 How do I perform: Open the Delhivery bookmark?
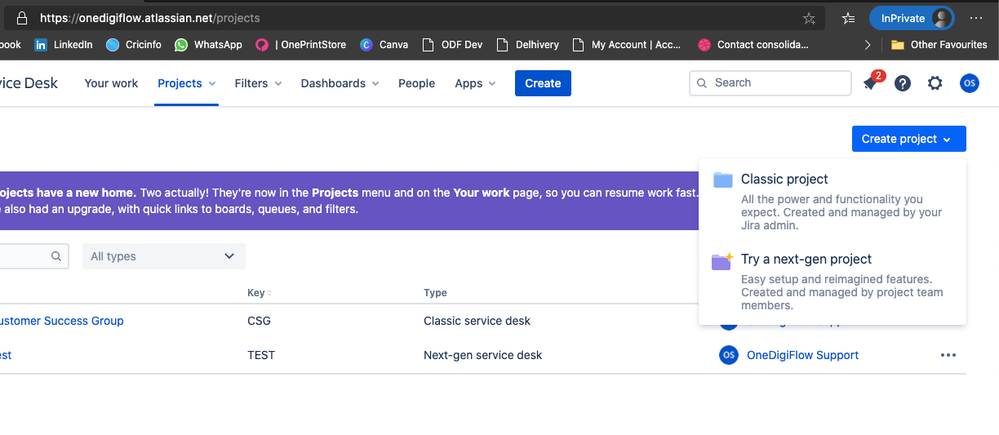click(528, 45)
